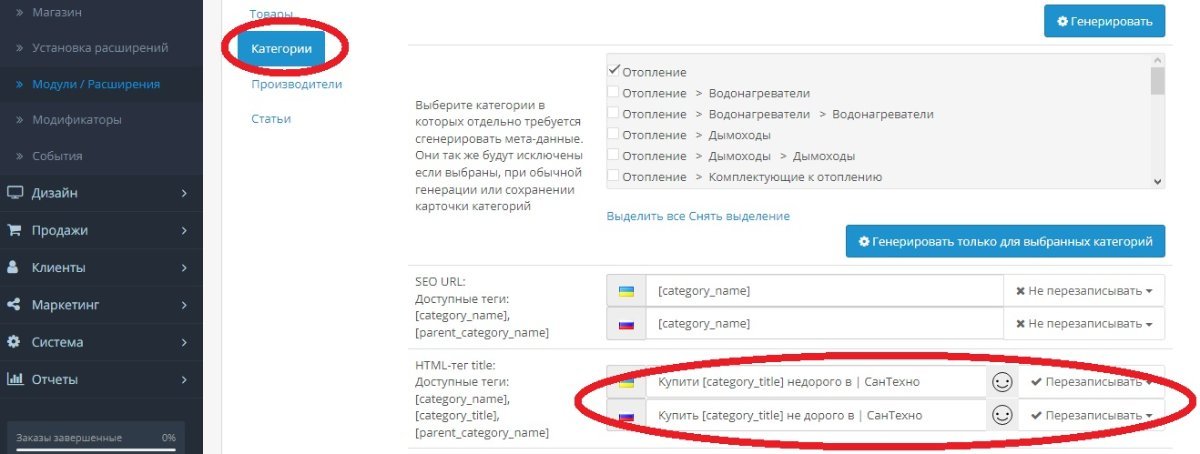Switch to the Производители tab

297,84
